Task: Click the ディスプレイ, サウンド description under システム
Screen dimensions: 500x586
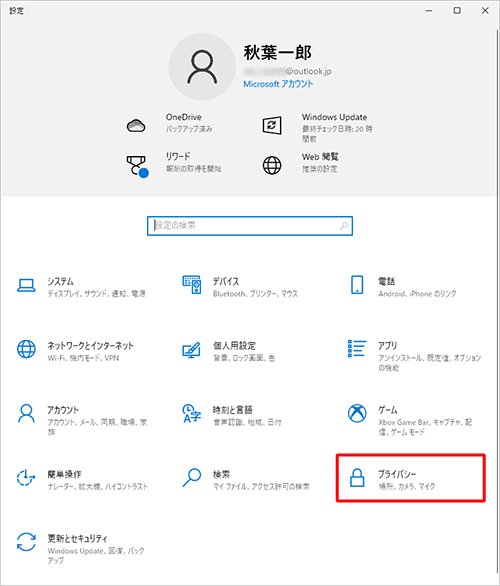Action: [x=96, y=294]
